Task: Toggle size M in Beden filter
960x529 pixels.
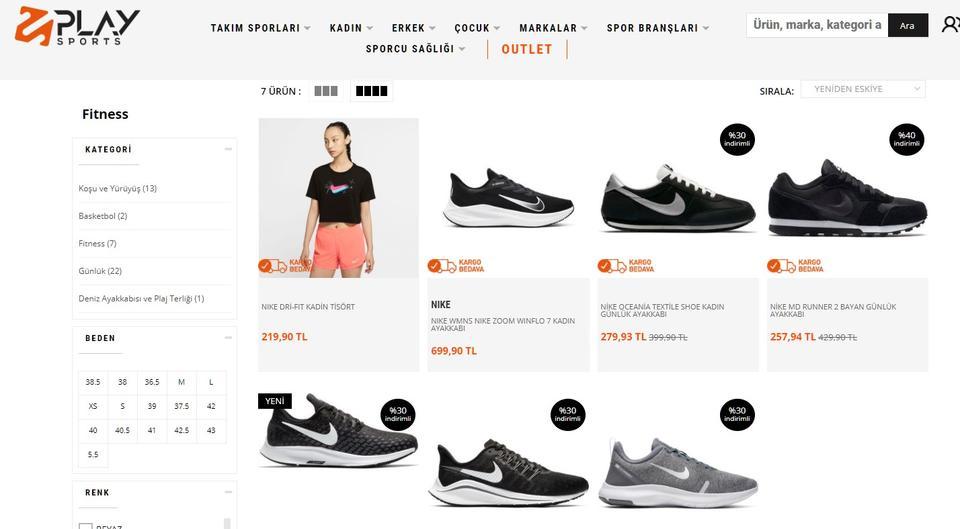Action: 181,382
